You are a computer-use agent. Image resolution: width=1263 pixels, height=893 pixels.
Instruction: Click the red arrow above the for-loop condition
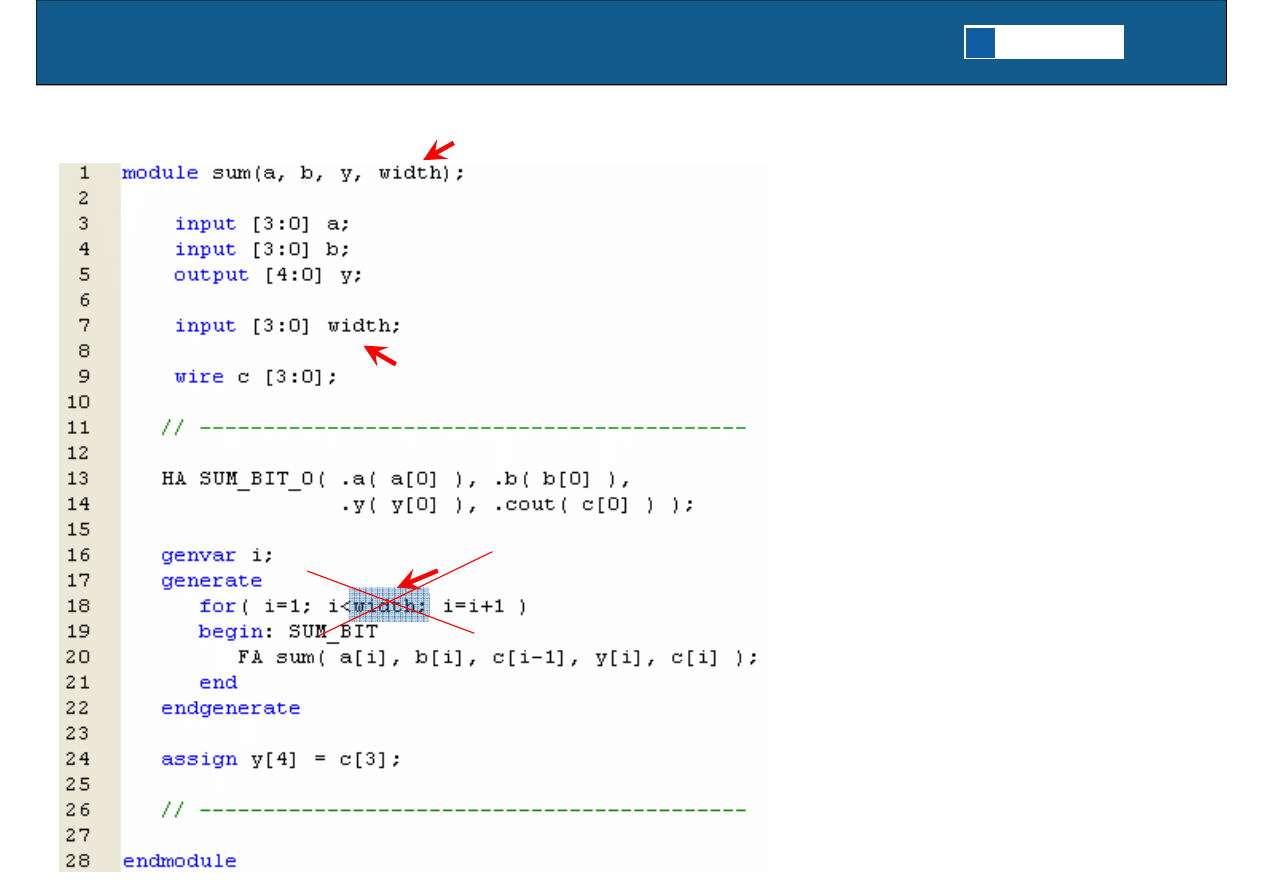coord(418,578)
